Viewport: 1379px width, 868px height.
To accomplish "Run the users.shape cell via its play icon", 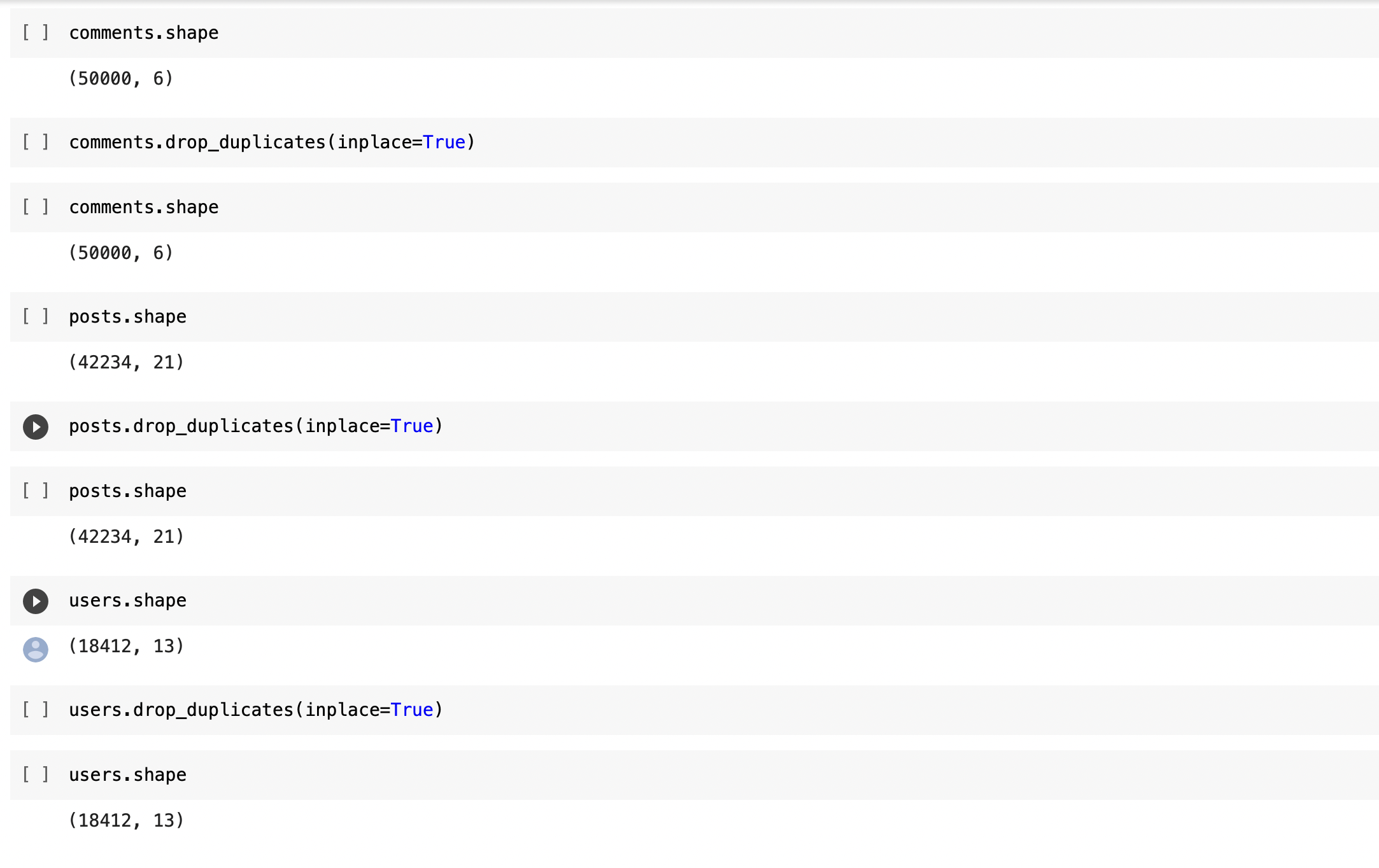I will 36,600.
